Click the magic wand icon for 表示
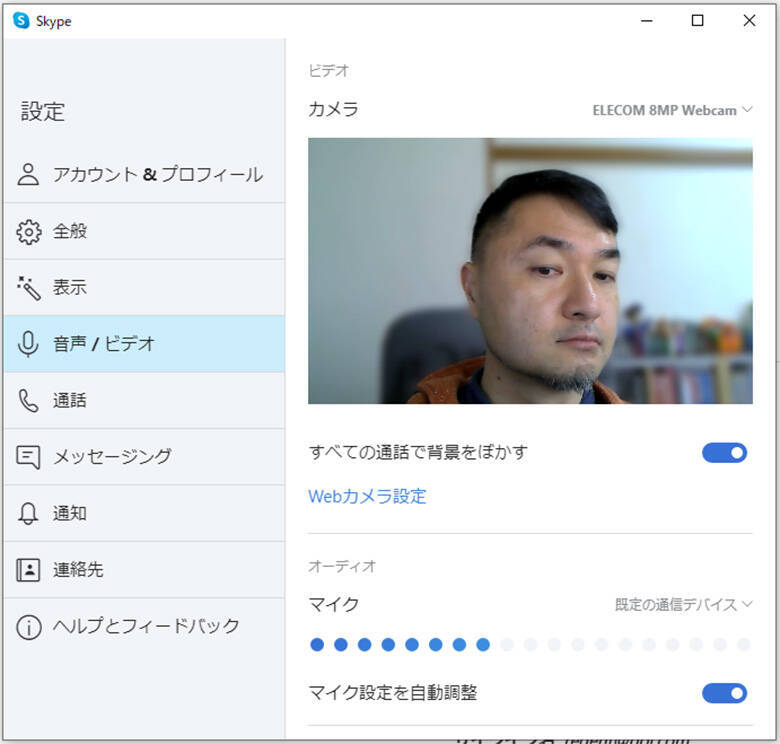Image resolution: width=780 pixels, height=744 pixels. click(x=29, y=288)
